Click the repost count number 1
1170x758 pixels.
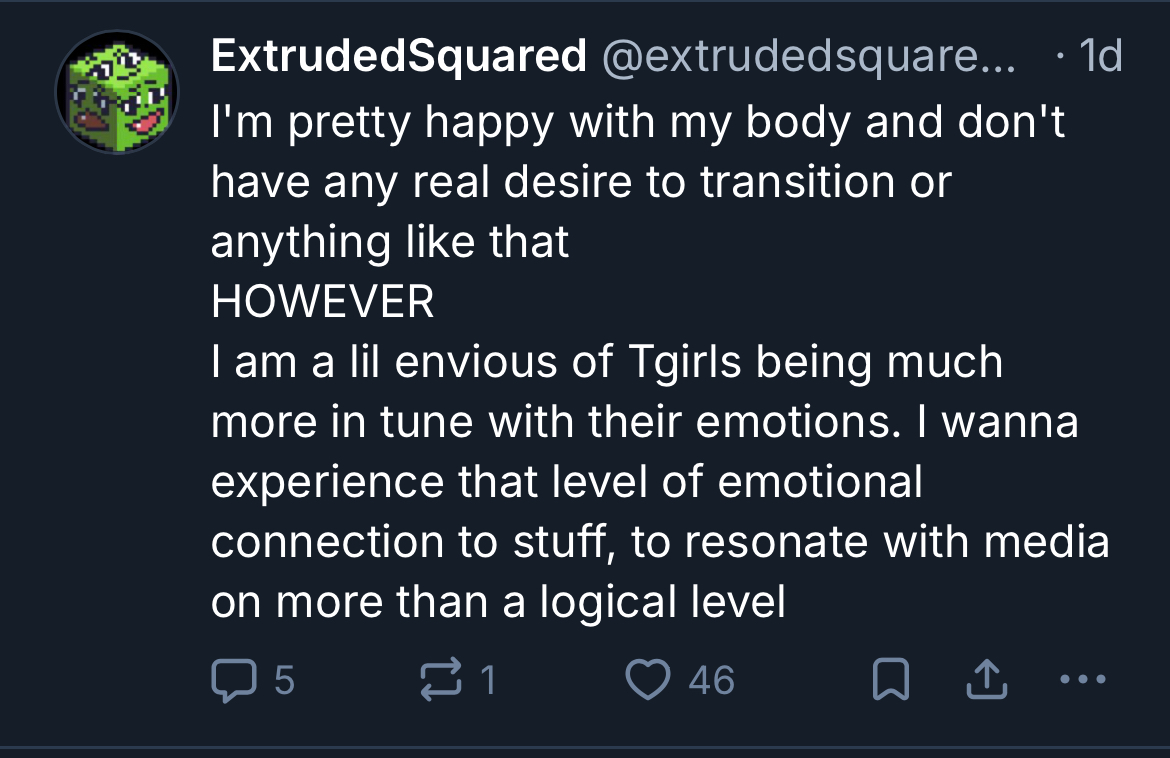(x=489, y=681)
